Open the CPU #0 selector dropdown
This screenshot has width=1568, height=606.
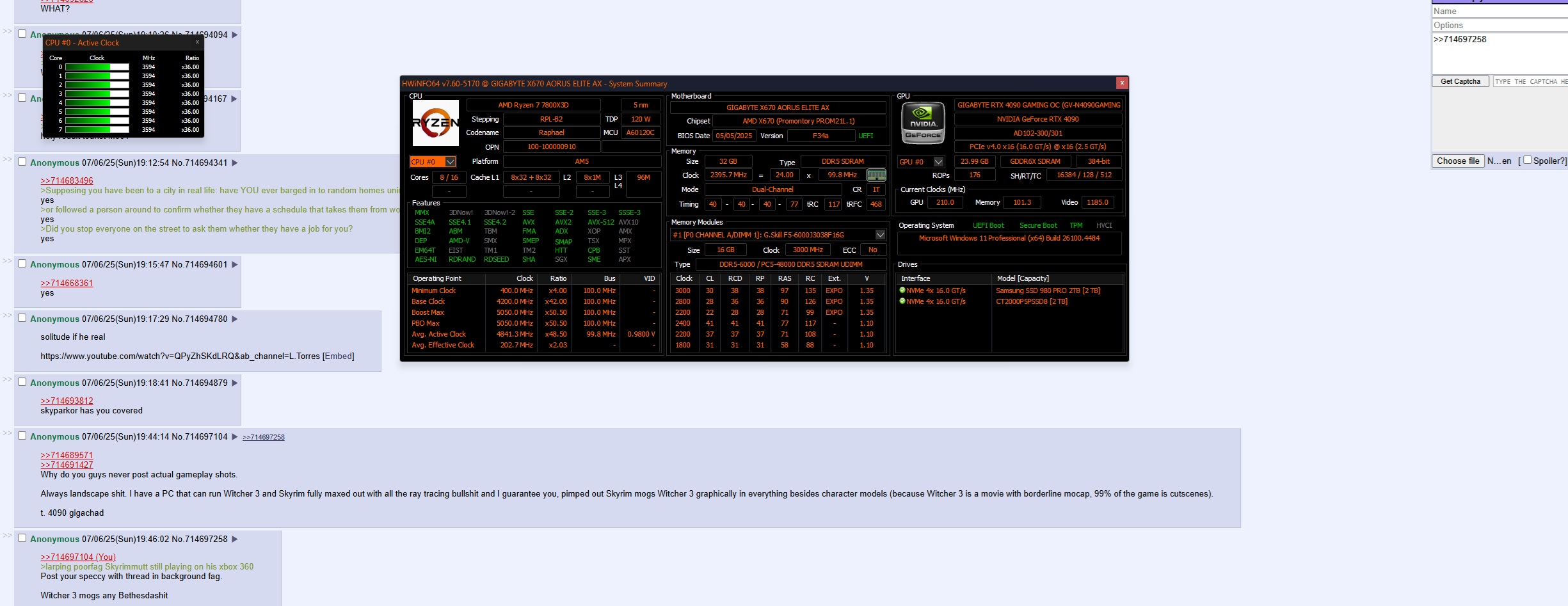tap(433, 162)
